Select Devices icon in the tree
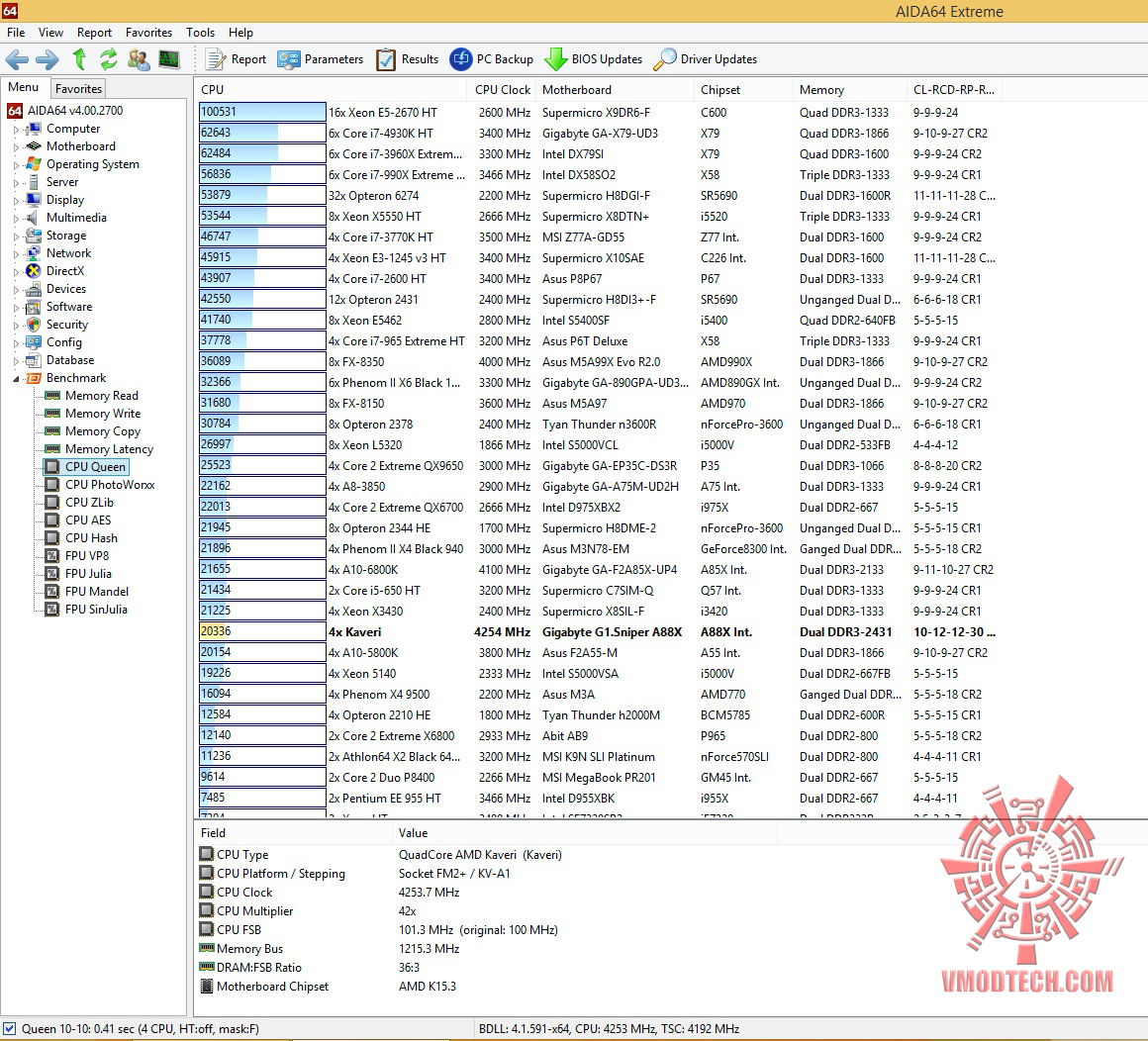 33,289
